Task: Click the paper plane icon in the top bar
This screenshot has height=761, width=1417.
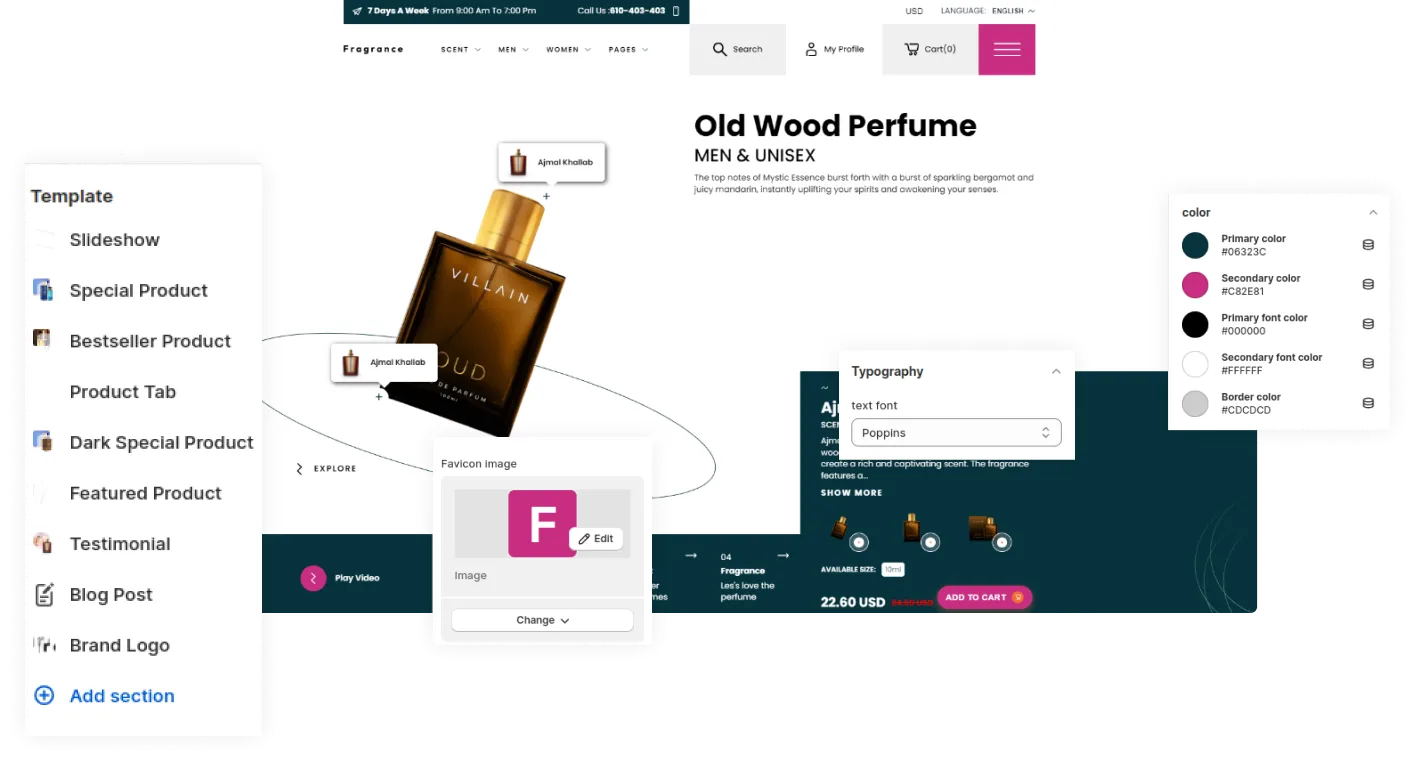Action: [x=357, y=11]
